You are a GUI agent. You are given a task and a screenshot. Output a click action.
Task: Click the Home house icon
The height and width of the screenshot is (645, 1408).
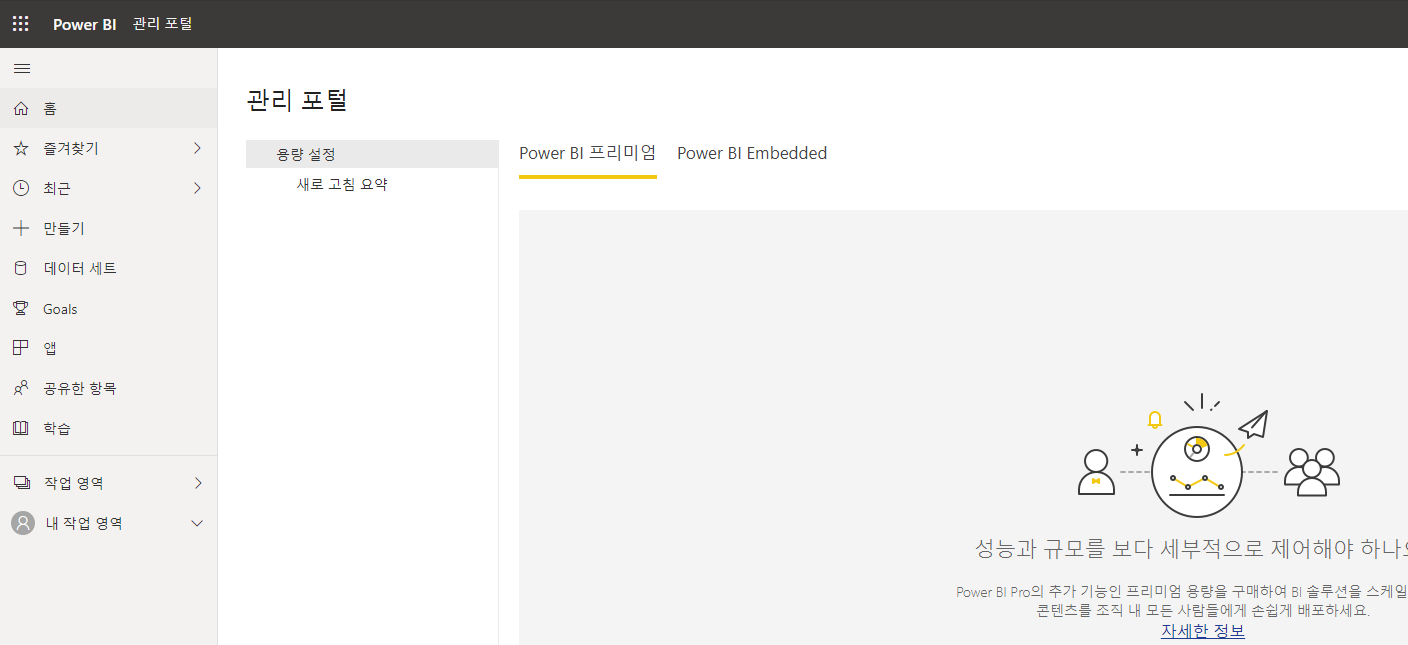21,108
